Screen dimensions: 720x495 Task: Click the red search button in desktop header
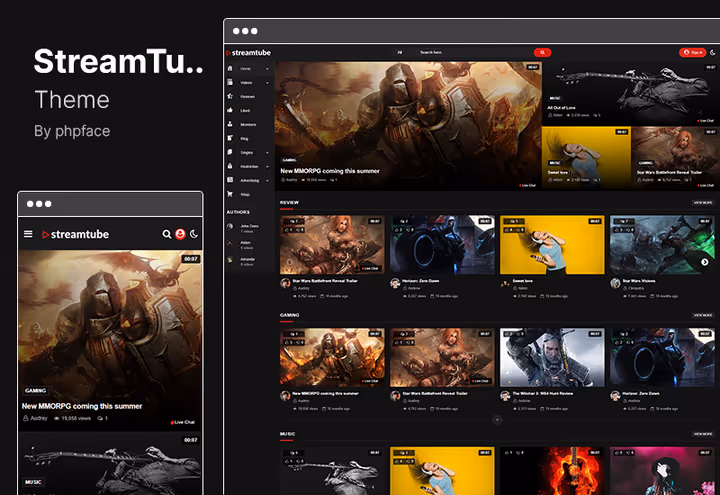point(542,52)
